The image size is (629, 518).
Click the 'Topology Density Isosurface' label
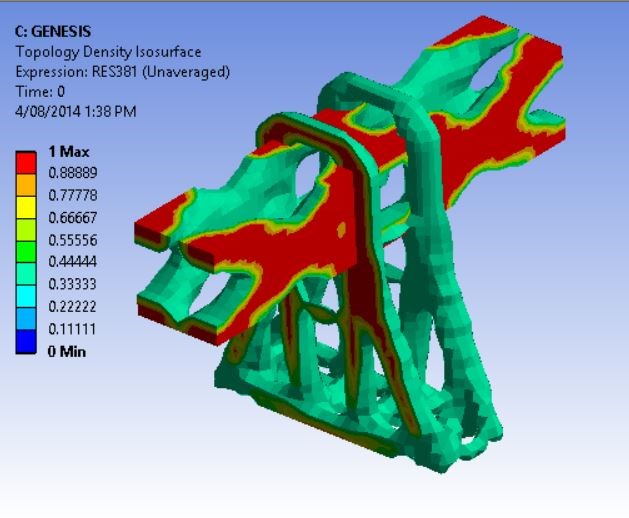(108, 52)
